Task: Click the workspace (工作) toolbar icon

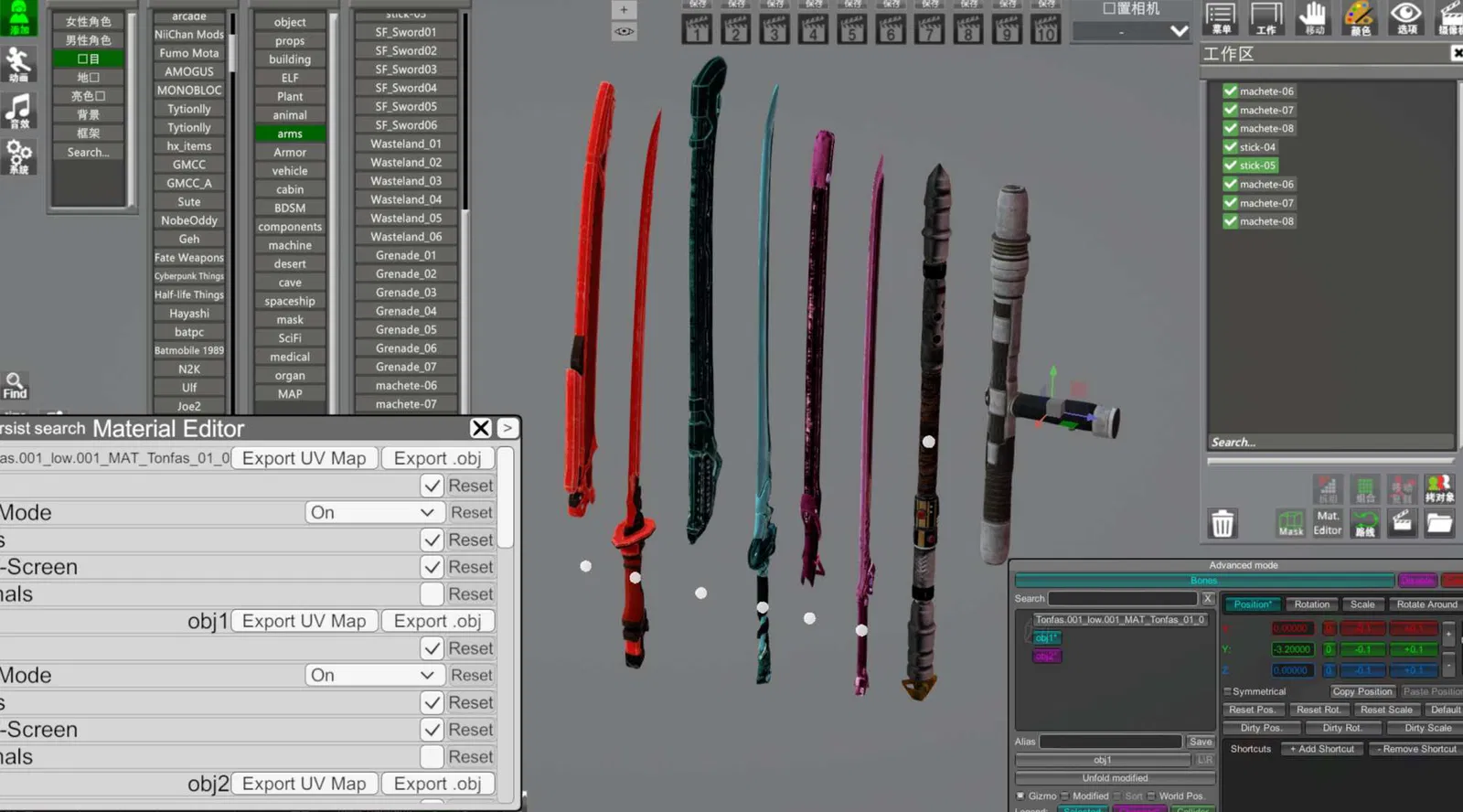Action: pyautogui.click(x=1266, y=18)
